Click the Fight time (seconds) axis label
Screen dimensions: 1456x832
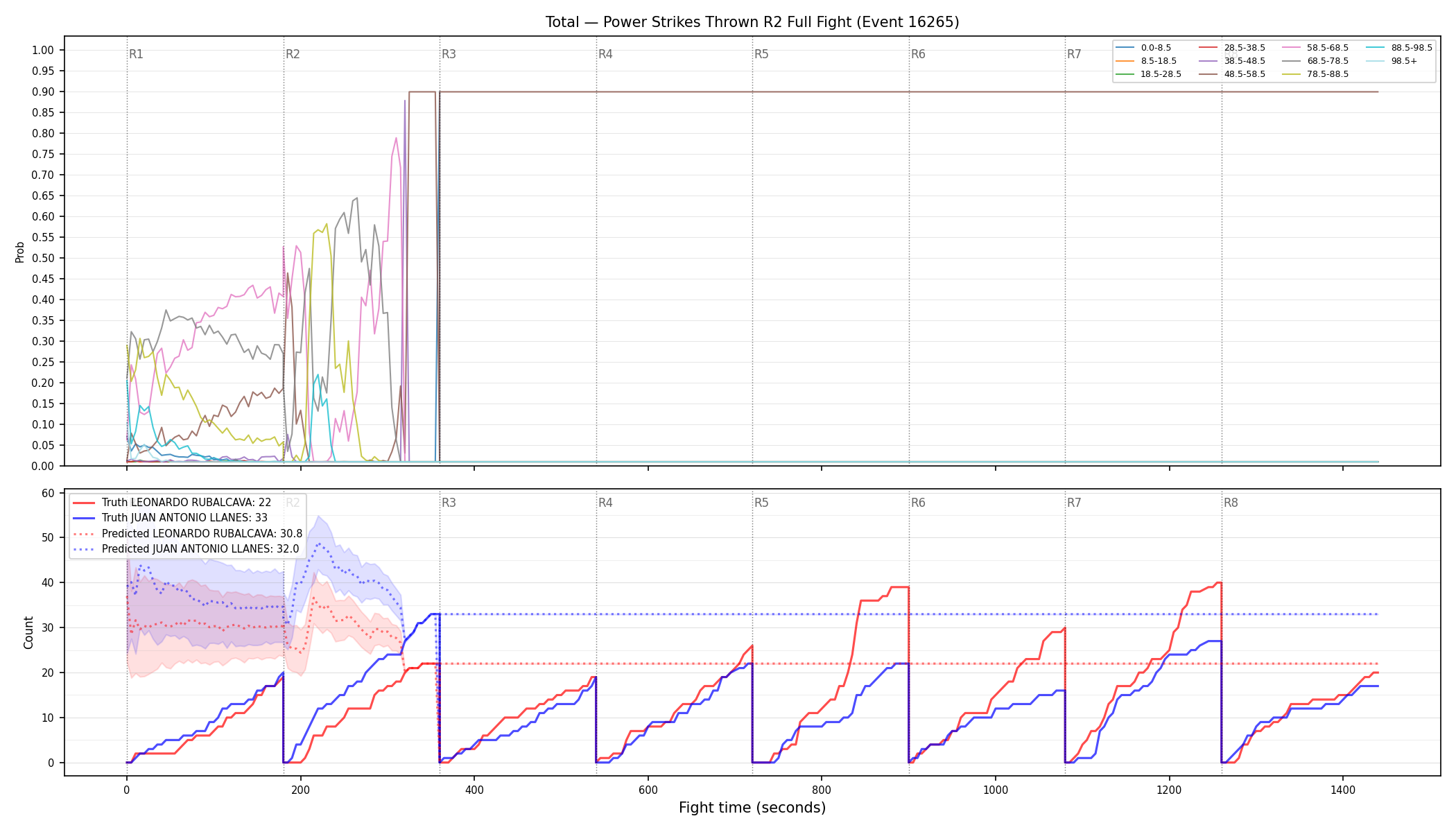click(x=752, y=808)
